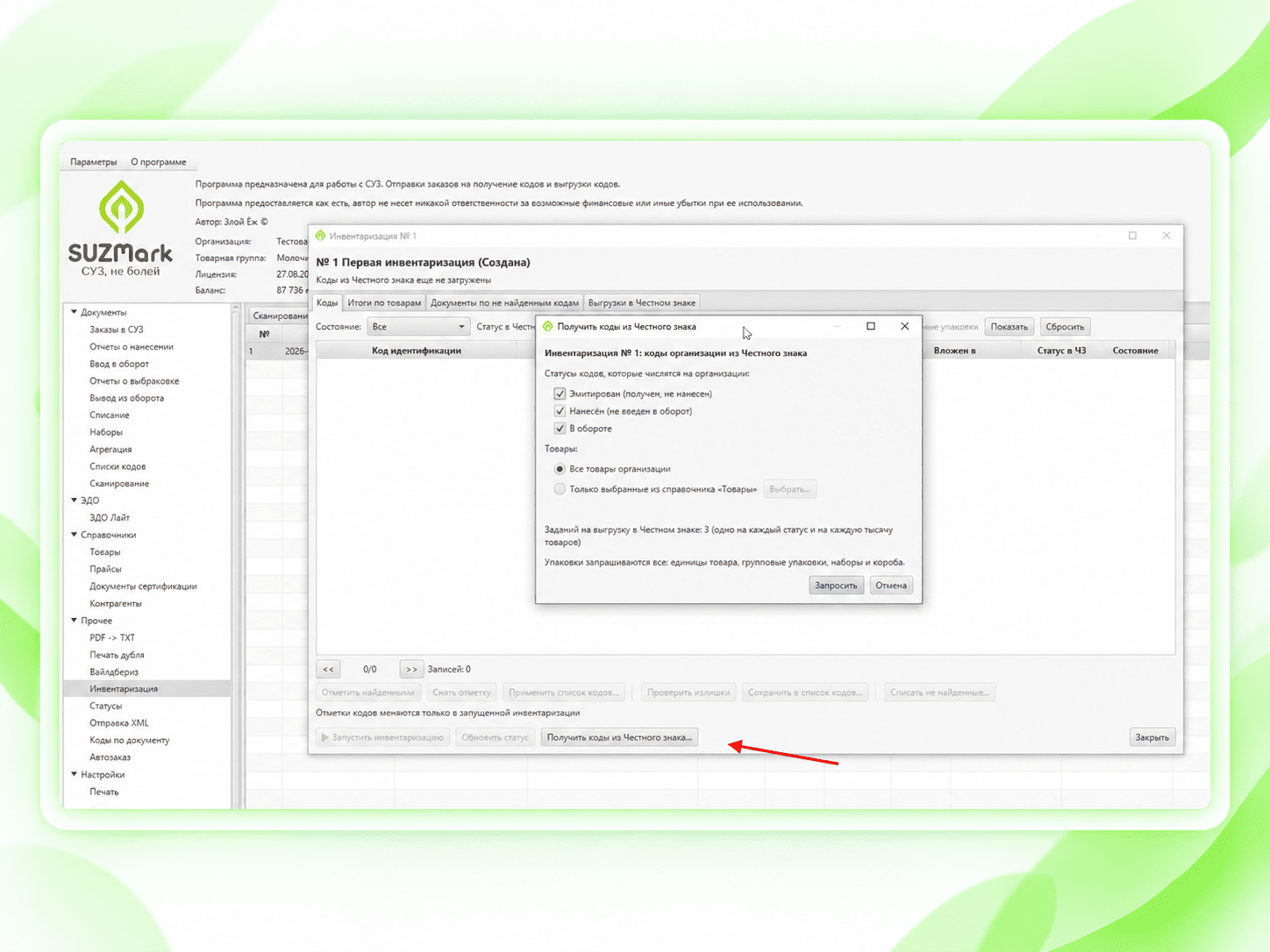Click the «Код идентификации» column header
This screenshot has width=1270, height=952.
point(417,351)
